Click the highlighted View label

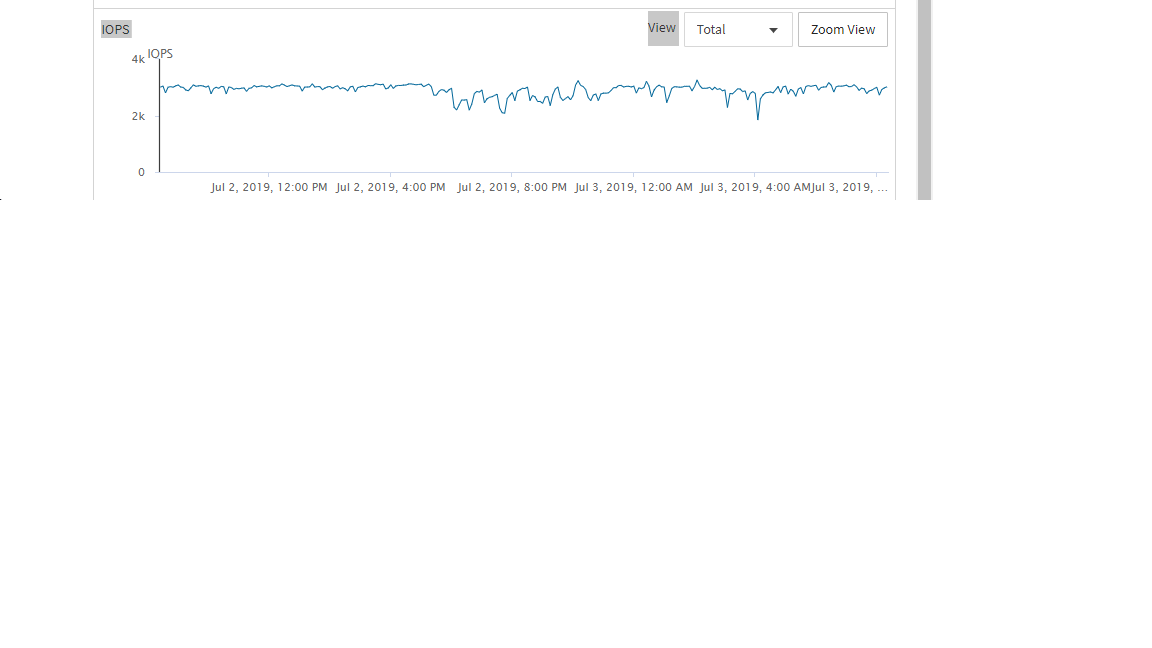pyautogui.click(x=662, y=28)
